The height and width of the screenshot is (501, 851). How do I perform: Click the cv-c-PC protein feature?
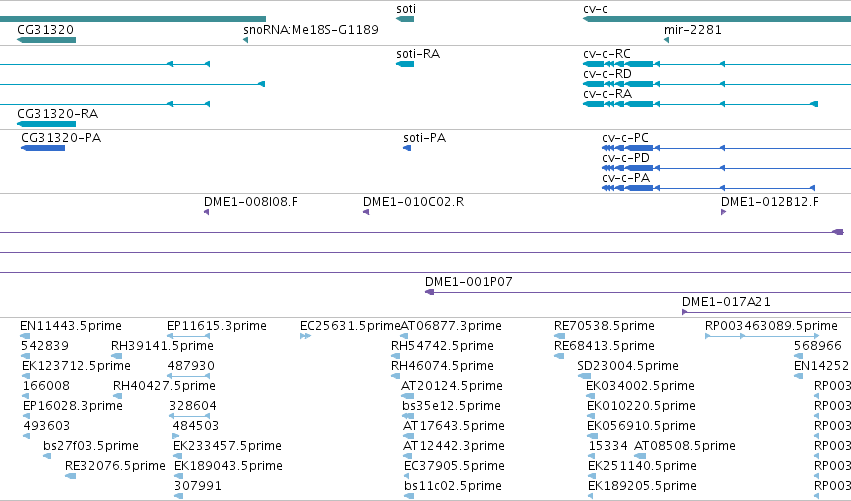[x=727, y=148]
